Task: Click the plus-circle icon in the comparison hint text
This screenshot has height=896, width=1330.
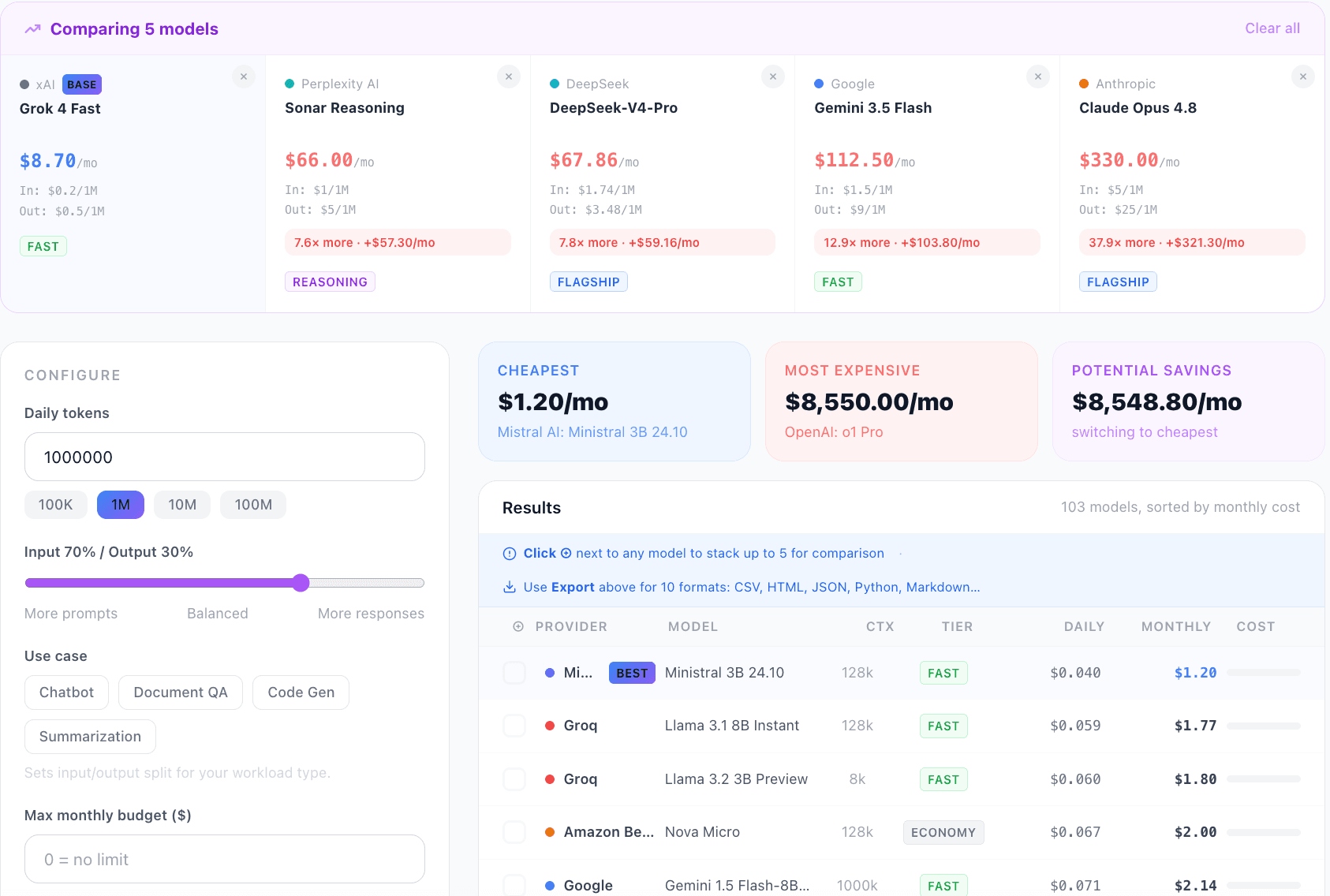Action: [566, 554]
